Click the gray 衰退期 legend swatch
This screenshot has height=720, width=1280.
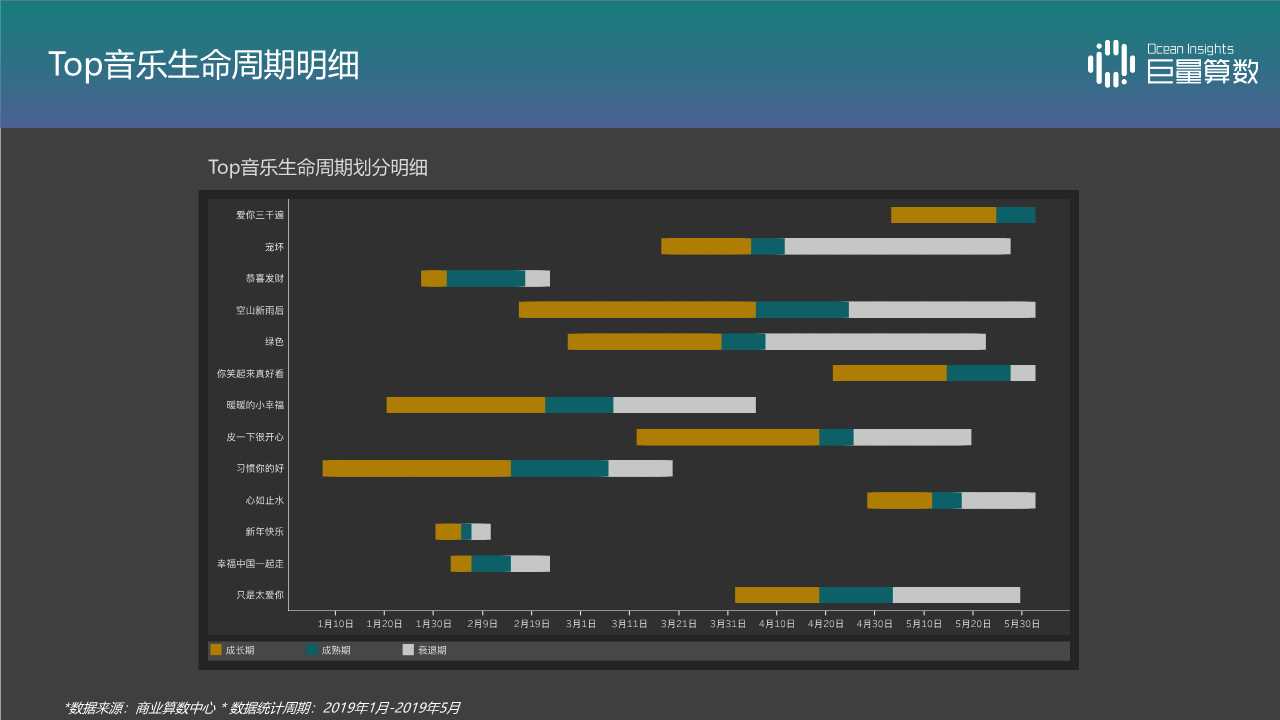tap(407, 650)
